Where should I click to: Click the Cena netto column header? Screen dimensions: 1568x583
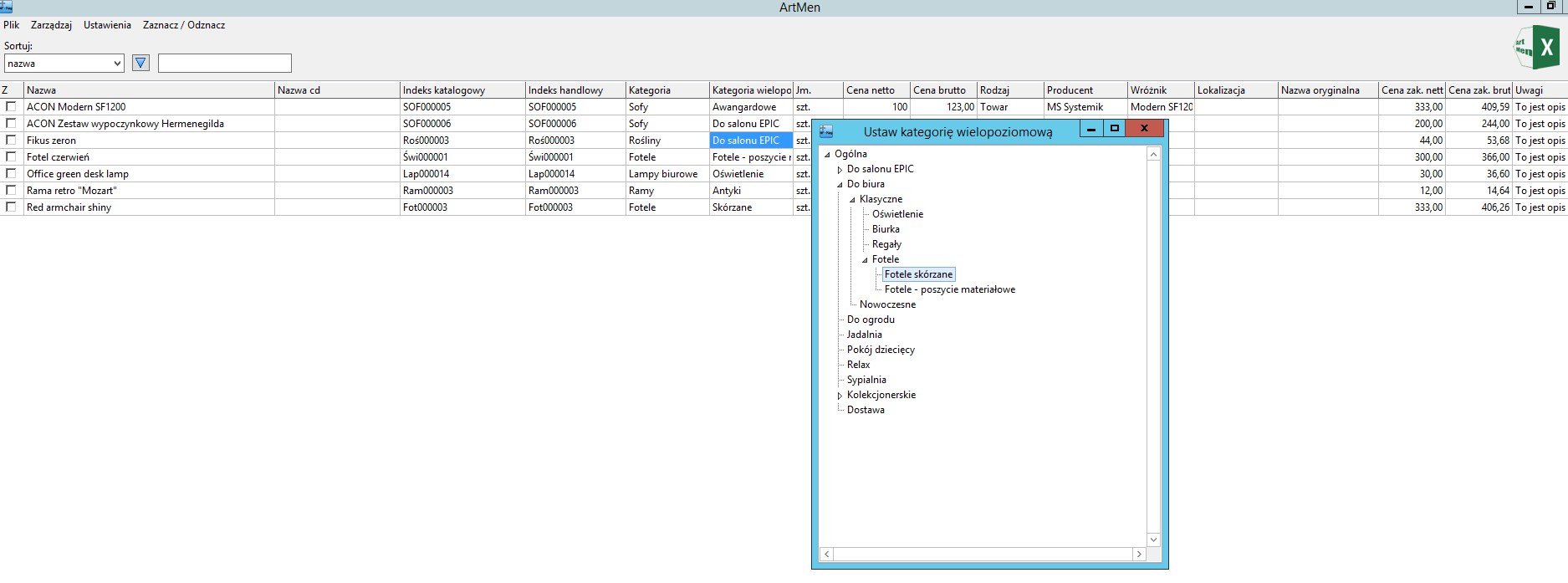click(876, 89)
